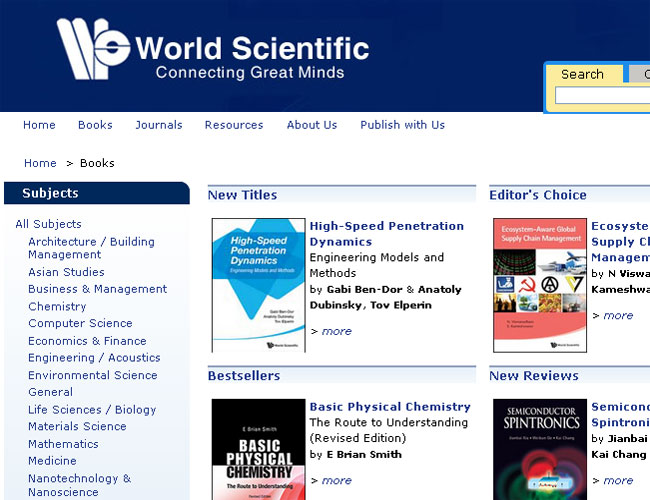The height and width of the screenshot is (500, 650).
Task: Open Medicine subject
Action: [52, 461]
